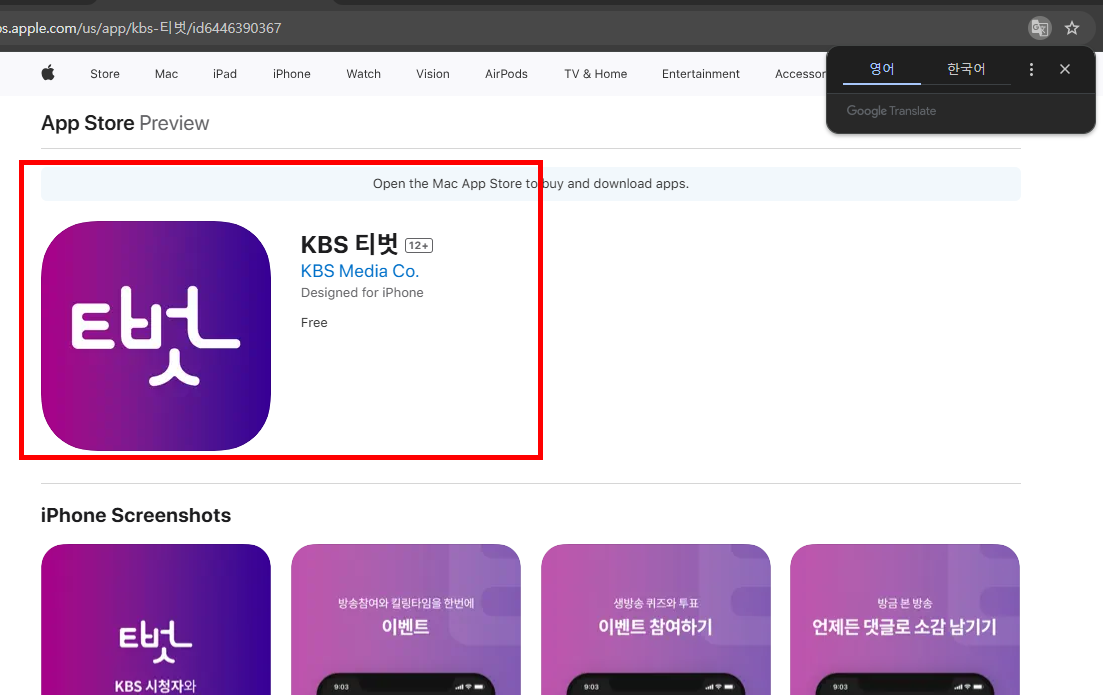1103x695 pixels.
Task: Open the Google Translate options menu
Action: (1031, 68)
